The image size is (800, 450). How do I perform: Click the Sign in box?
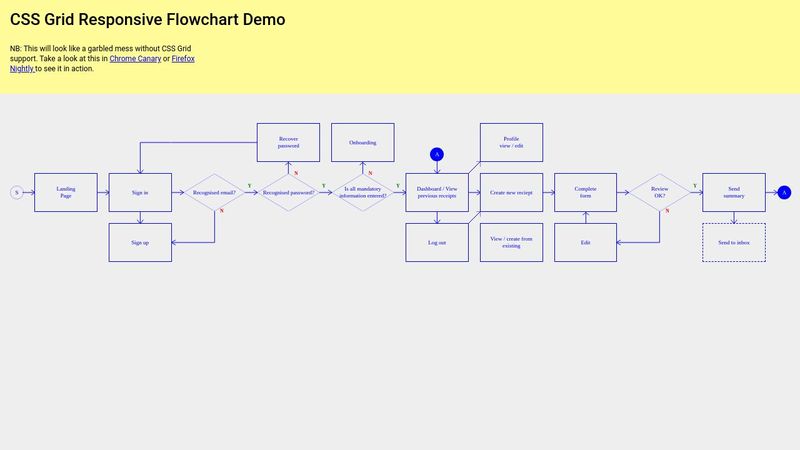coord(140,192)
